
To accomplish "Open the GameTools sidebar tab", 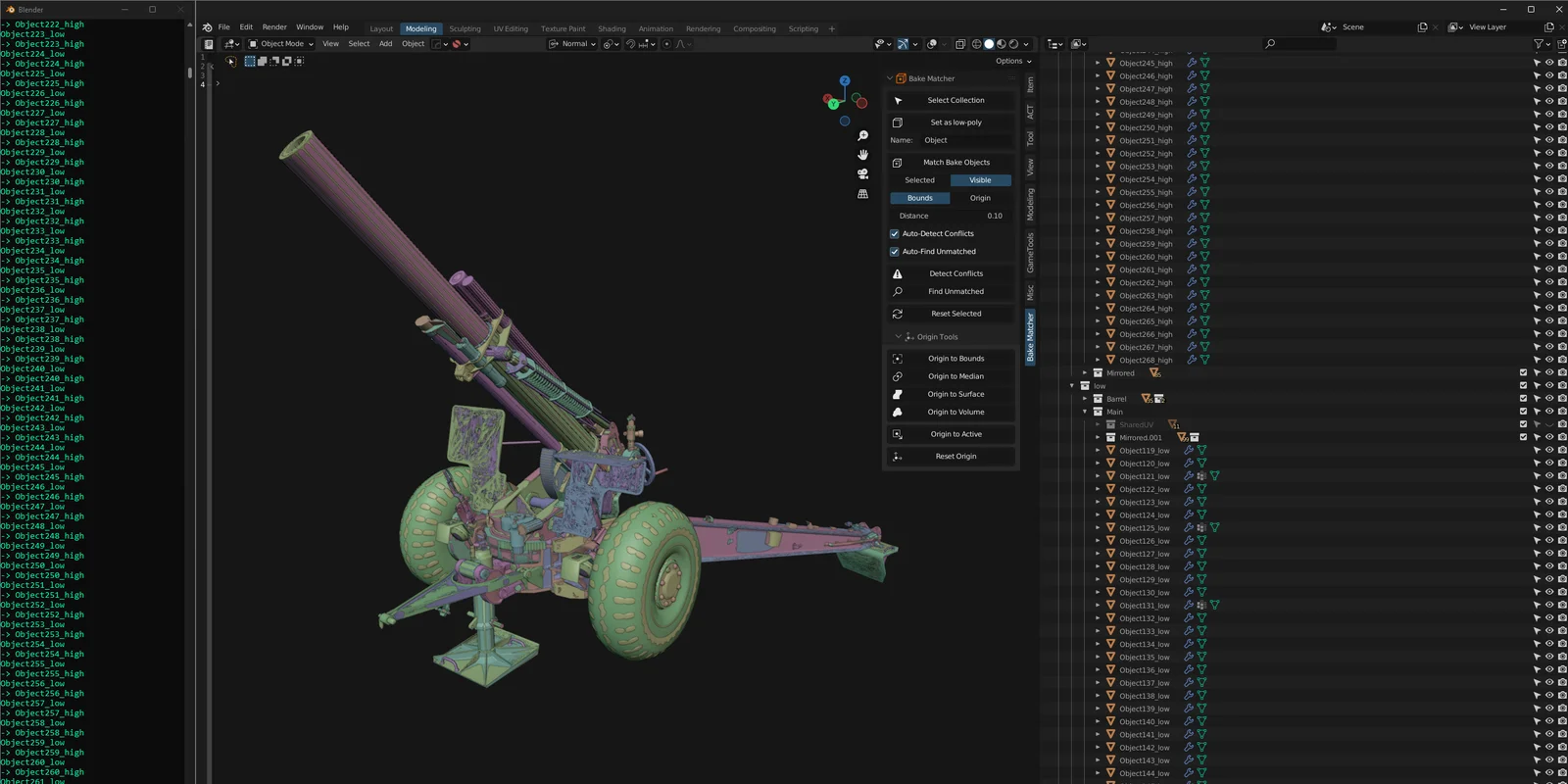I will click(1030, 253).
